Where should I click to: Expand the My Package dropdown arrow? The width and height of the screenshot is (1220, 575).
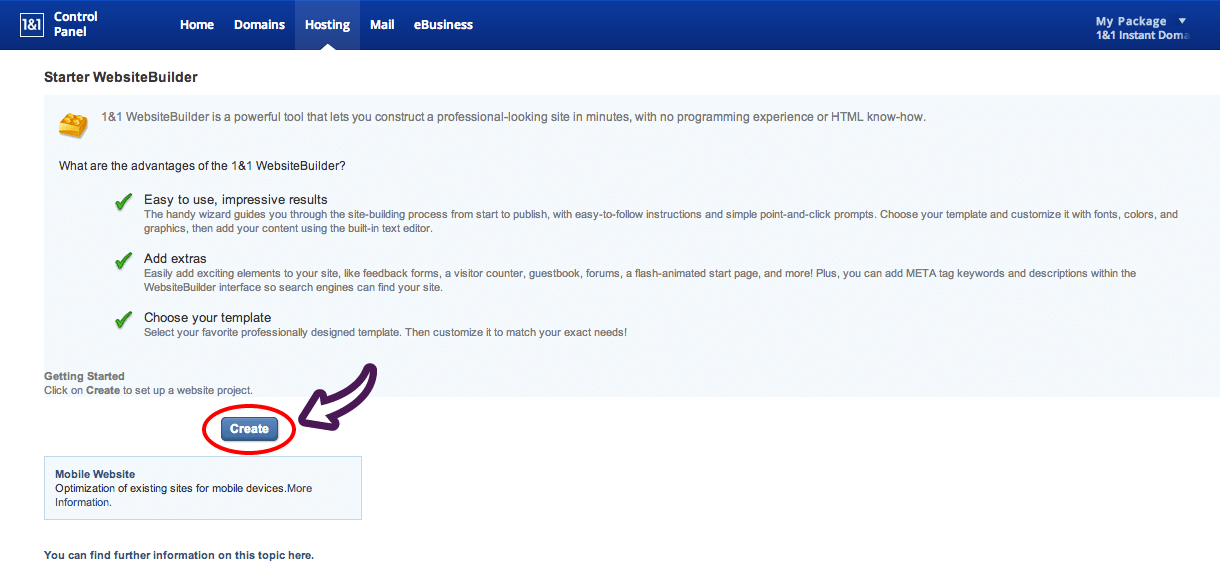pyautogui.click(x=1182, y=21)
